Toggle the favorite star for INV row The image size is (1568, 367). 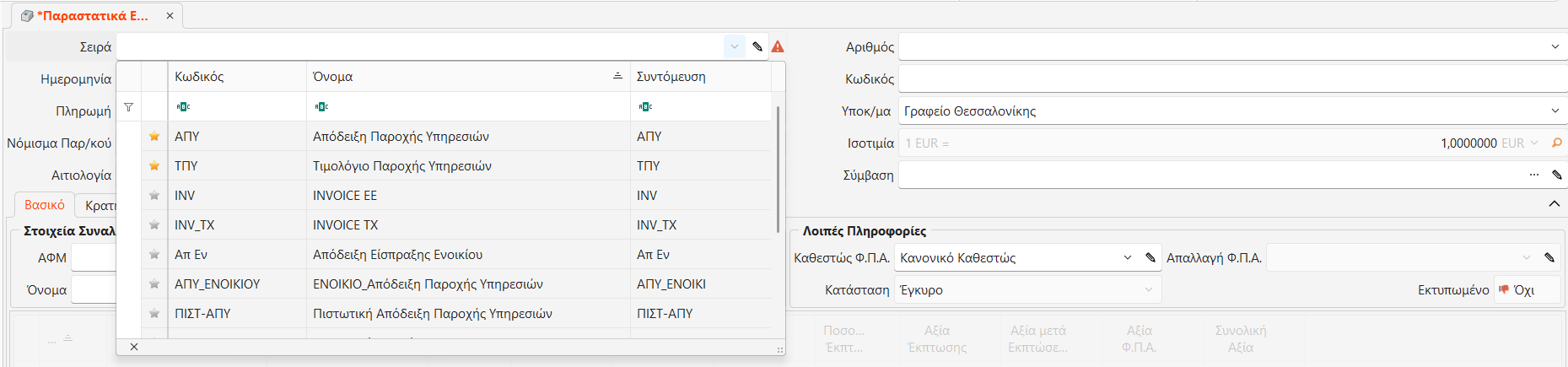(x=154, y=196)
